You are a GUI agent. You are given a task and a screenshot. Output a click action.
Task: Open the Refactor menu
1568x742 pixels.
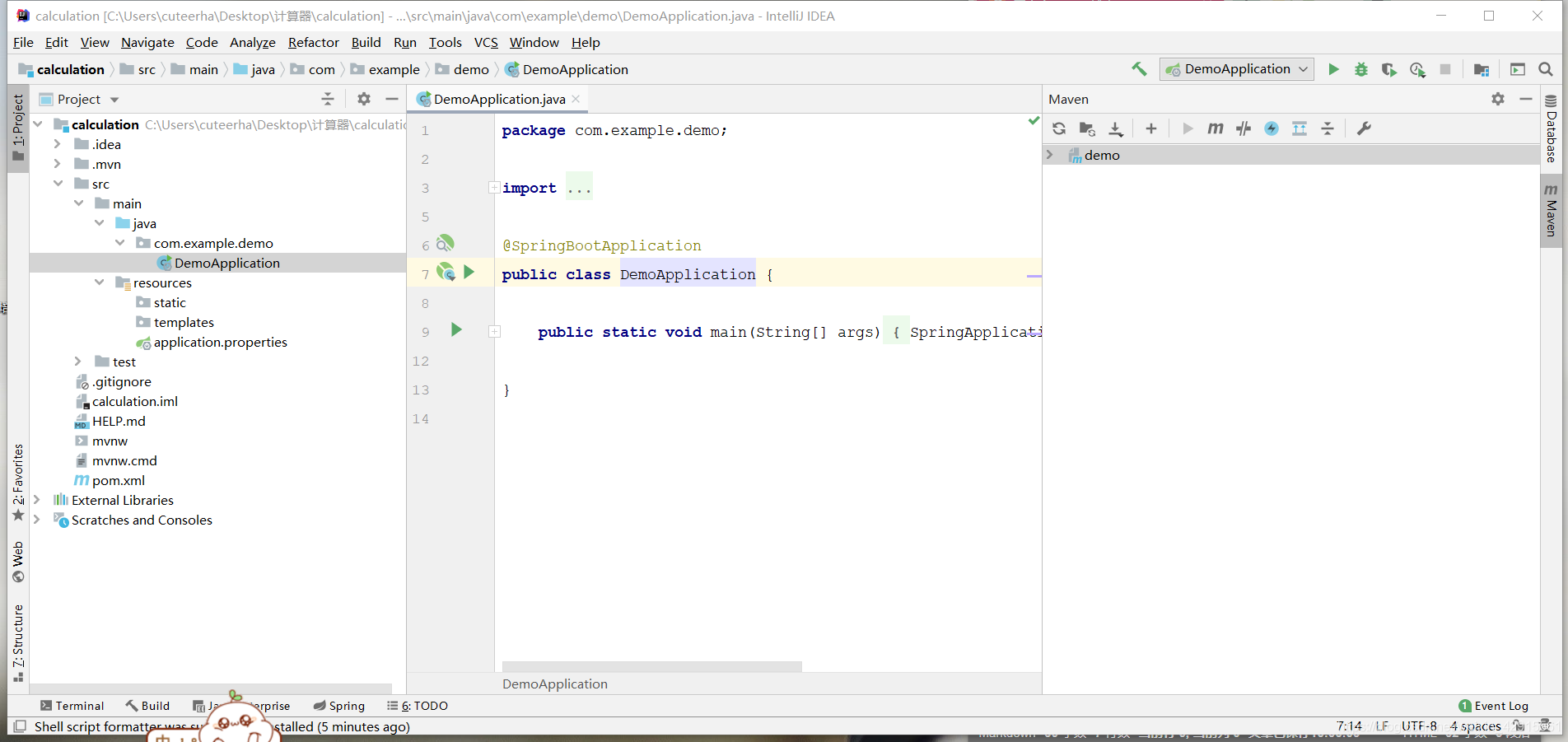[313, 43]
